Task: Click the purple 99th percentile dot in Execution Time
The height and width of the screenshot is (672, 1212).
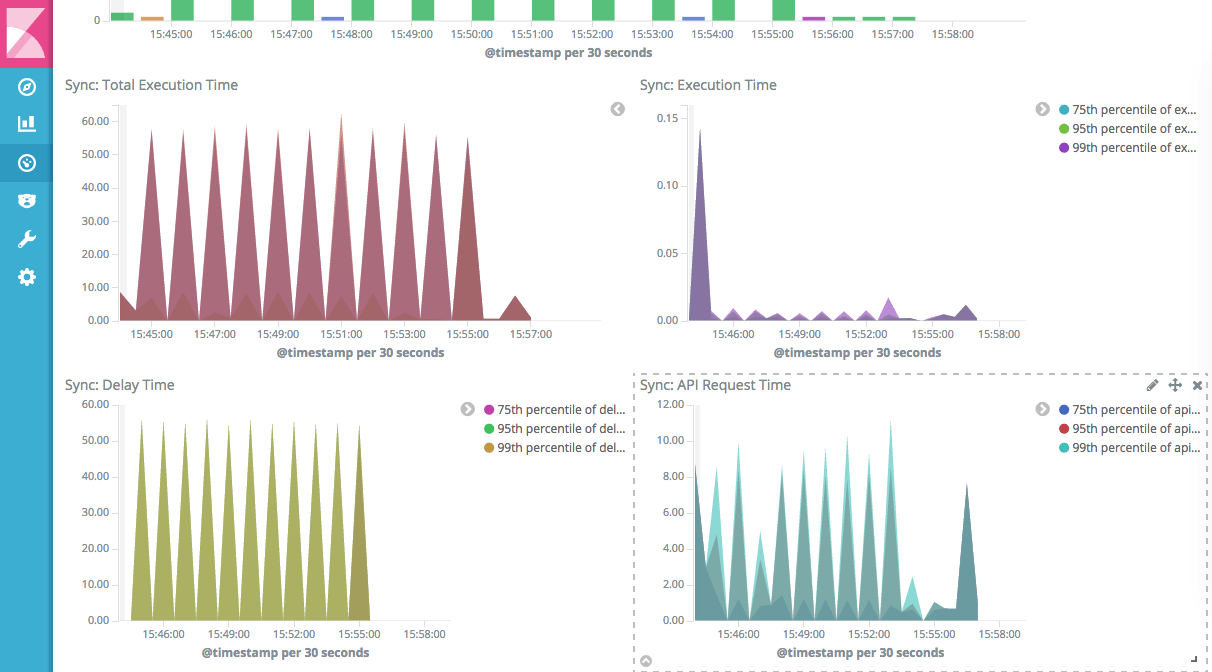Action: tap(1064, 148)
